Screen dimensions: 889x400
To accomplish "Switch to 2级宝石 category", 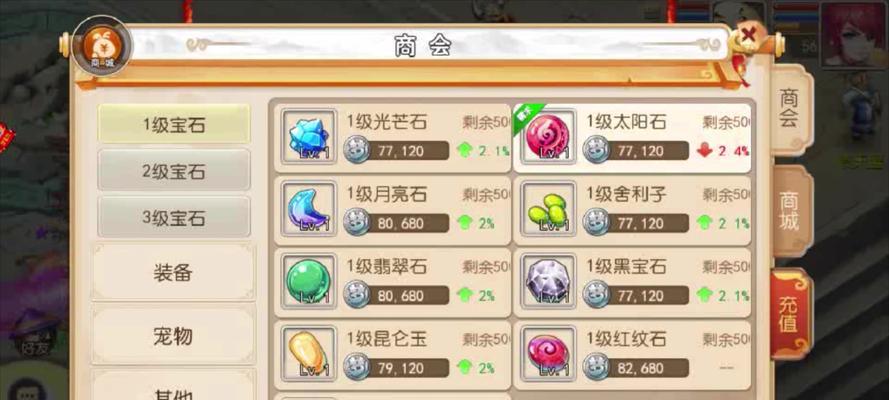I will [x=174, y=171].
